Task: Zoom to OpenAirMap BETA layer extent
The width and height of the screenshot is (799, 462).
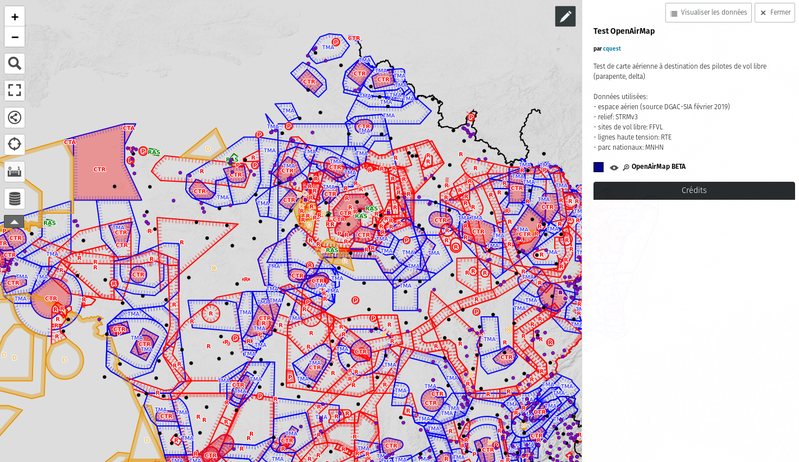Action: (626, 167)
